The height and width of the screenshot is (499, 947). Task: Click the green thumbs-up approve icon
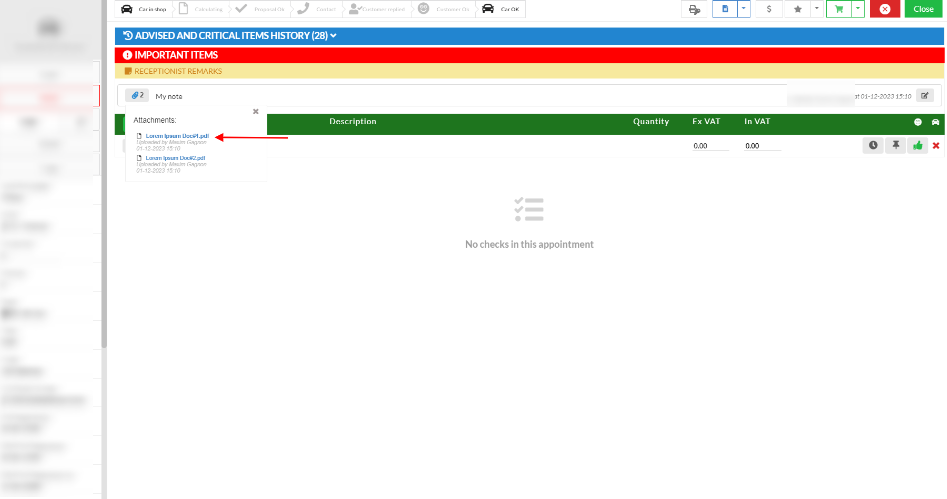tap(917, 145)
